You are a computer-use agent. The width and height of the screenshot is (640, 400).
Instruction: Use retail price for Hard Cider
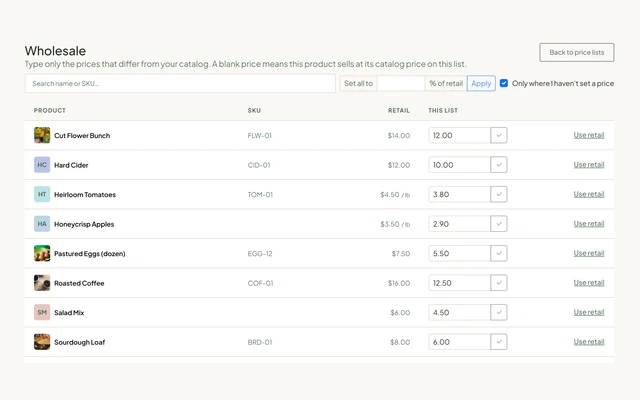pyautogui.click(x=589, y=164)
